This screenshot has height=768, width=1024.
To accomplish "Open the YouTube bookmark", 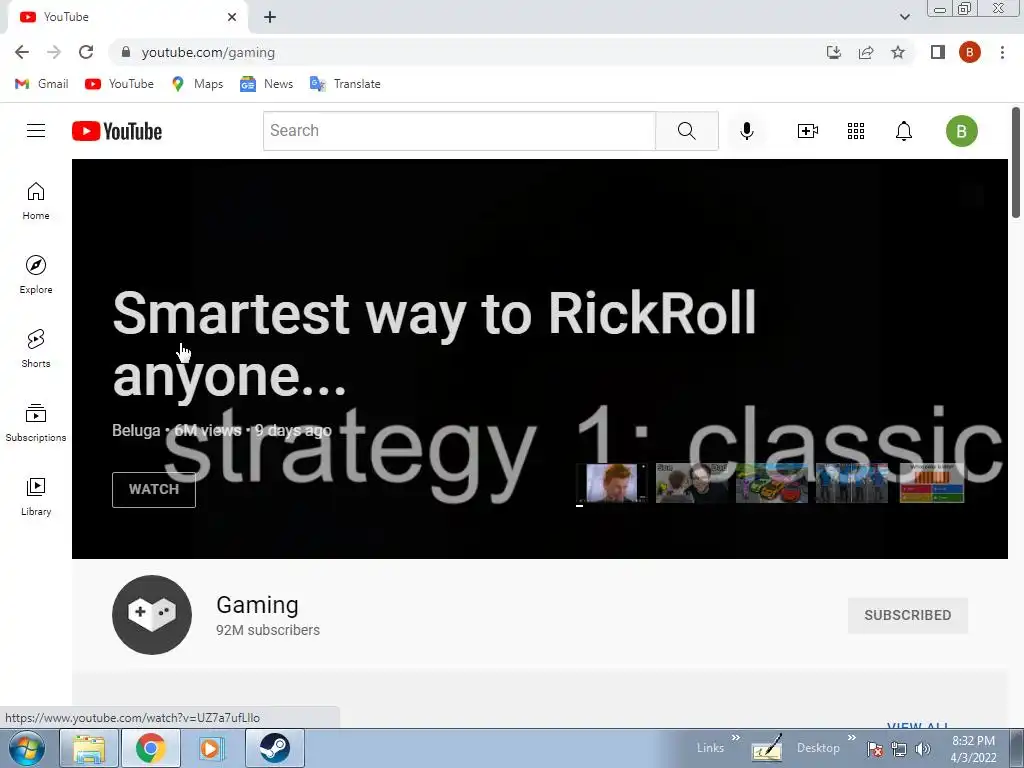I will click(120, 84).
